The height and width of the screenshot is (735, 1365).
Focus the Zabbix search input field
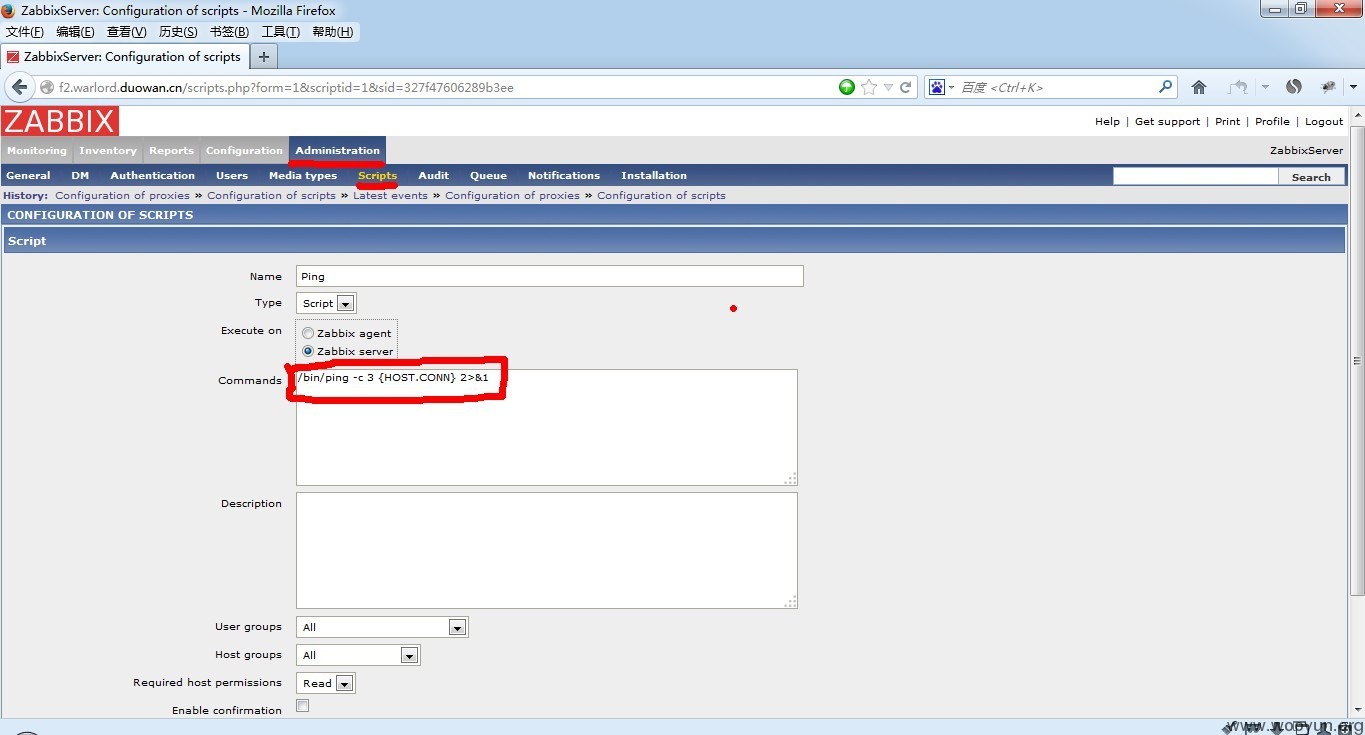pos(1196,176)
